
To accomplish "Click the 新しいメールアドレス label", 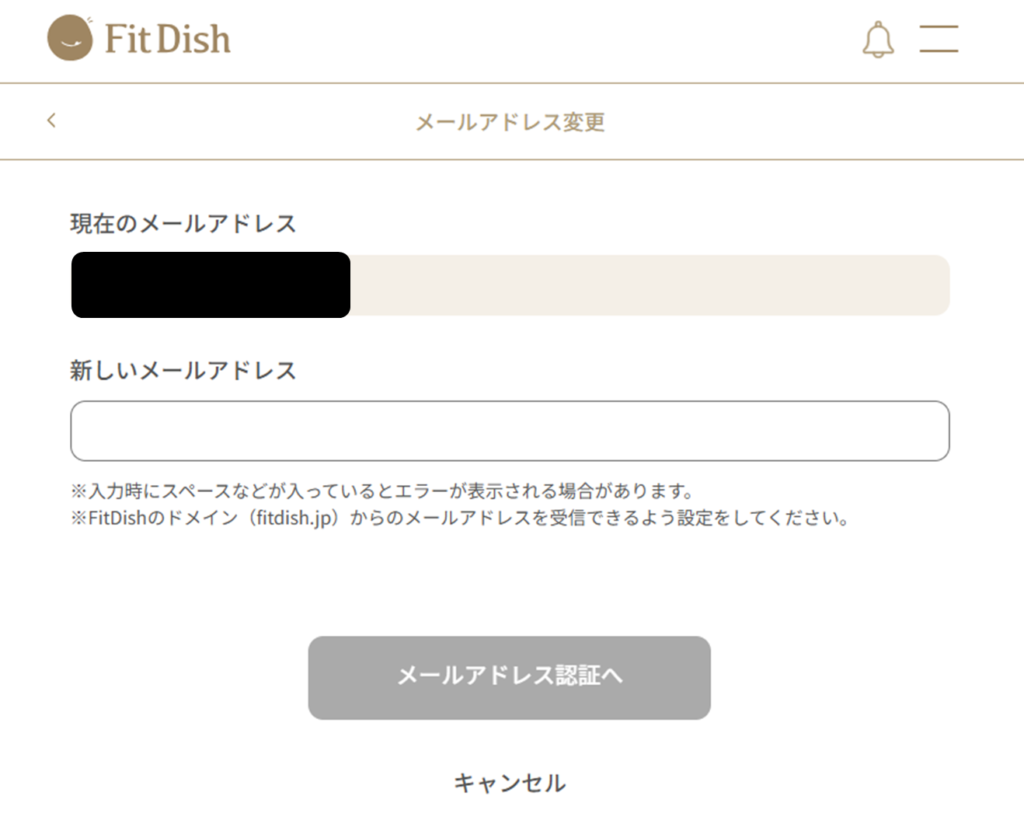I will tap(183, 370).
